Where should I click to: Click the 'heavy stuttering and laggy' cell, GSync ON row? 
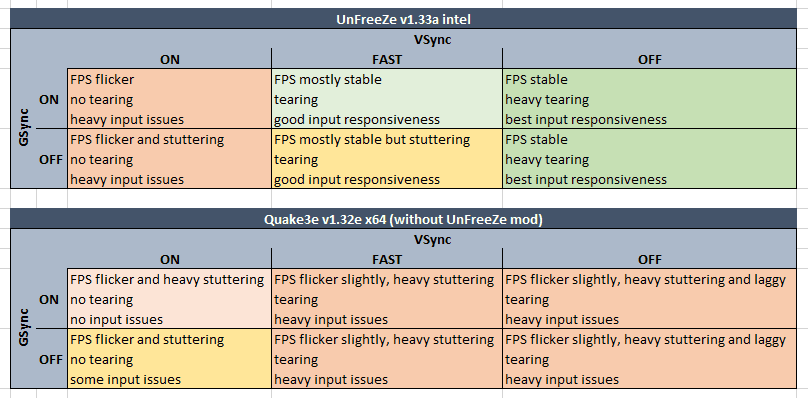(x=650, y=299)
